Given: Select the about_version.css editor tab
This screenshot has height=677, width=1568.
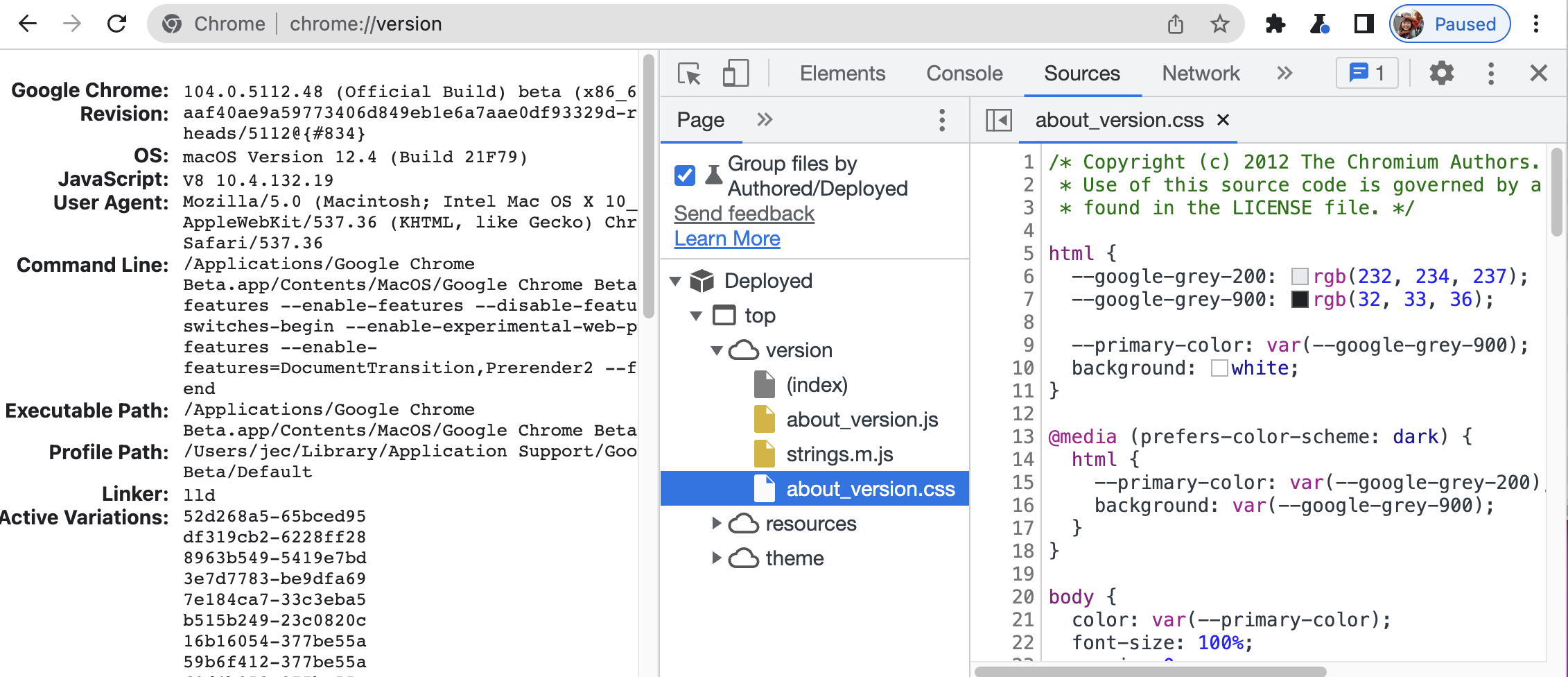Looking at the screenshot, I should pyautogui.click(x=1119, y=120).
